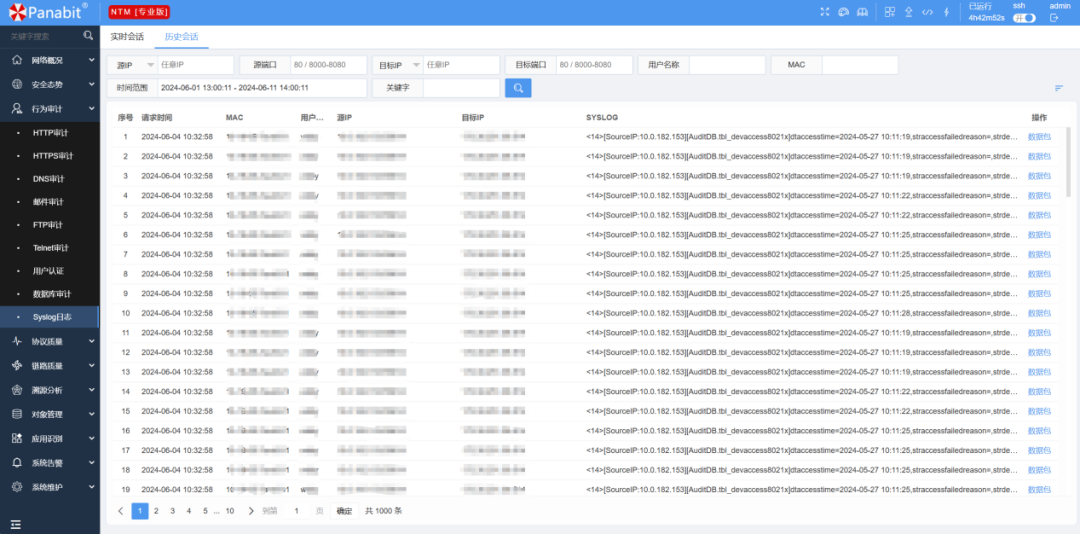Click the 请求时间 column header
The height and width of the screenshot is (534, 1080).
(157, 118)
